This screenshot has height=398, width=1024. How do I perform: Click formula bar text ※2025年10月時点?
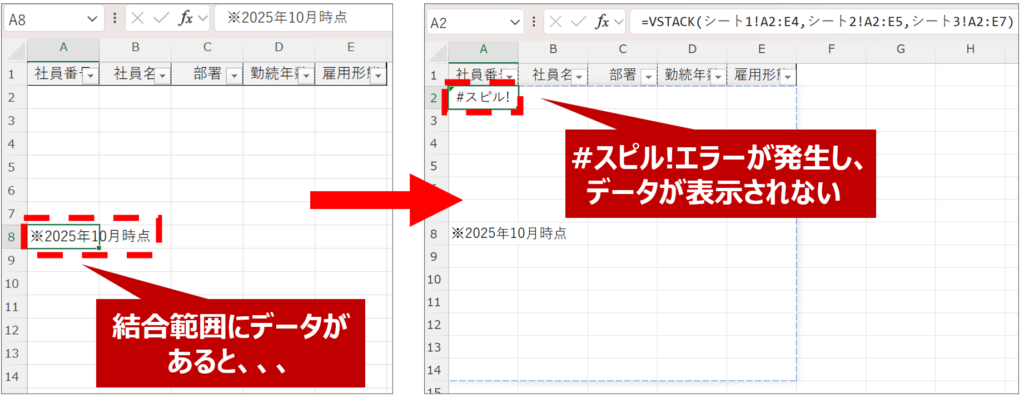tap(286, 18)
